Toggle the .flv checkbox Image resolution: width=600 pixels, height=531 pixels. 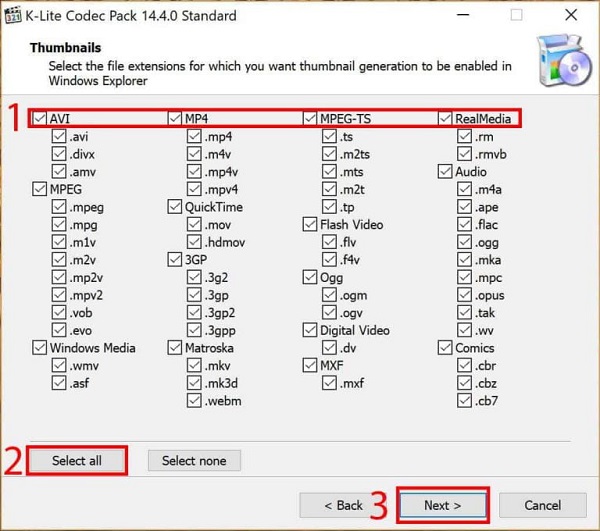click(329, 242)
